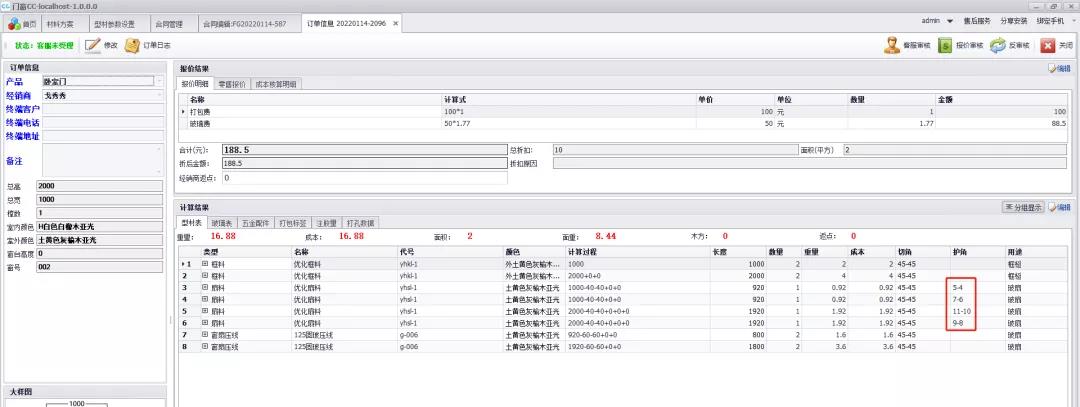The image size is (1080, 407).
Task: Expand row 7 窗扇压线 tree node
Action: coord(205,335)
